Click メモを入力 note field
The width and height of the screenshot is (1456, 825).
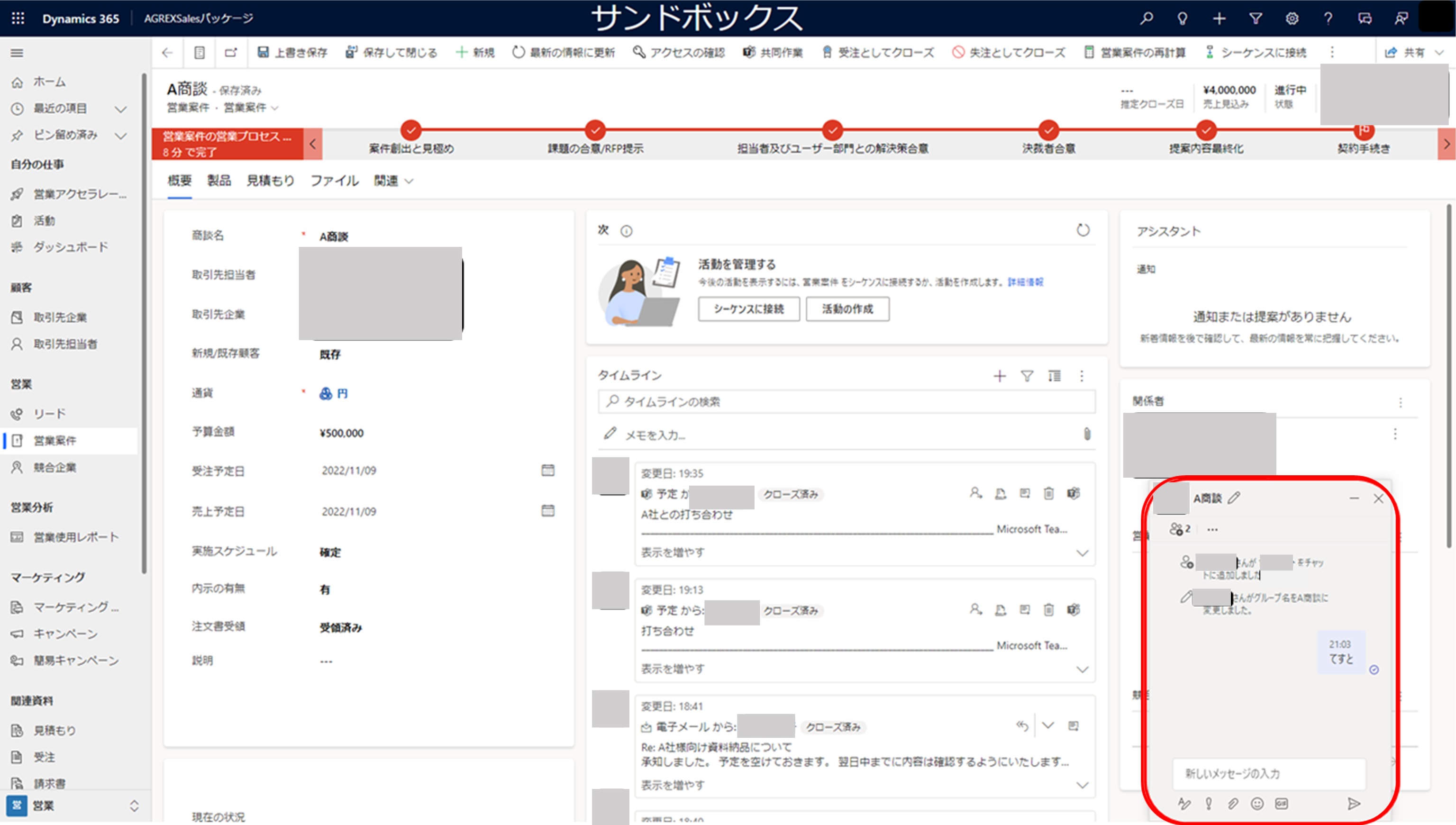(x=839, y=435)
